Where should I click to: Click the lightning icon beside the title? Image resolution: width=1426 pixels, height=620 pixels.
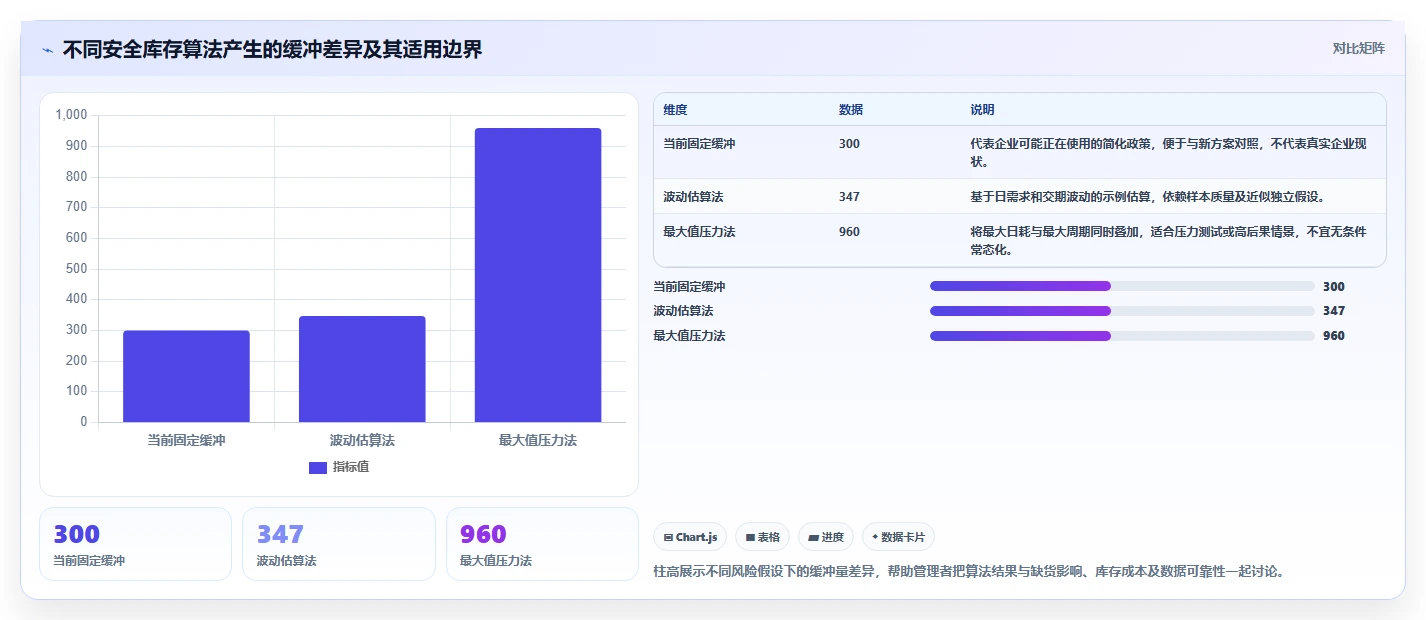(x=47, y=49)
